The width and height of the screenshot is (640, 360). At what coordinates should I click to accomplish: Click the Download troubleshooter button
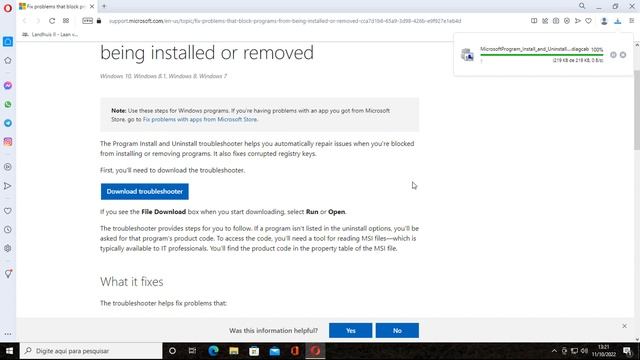point(144,191)
